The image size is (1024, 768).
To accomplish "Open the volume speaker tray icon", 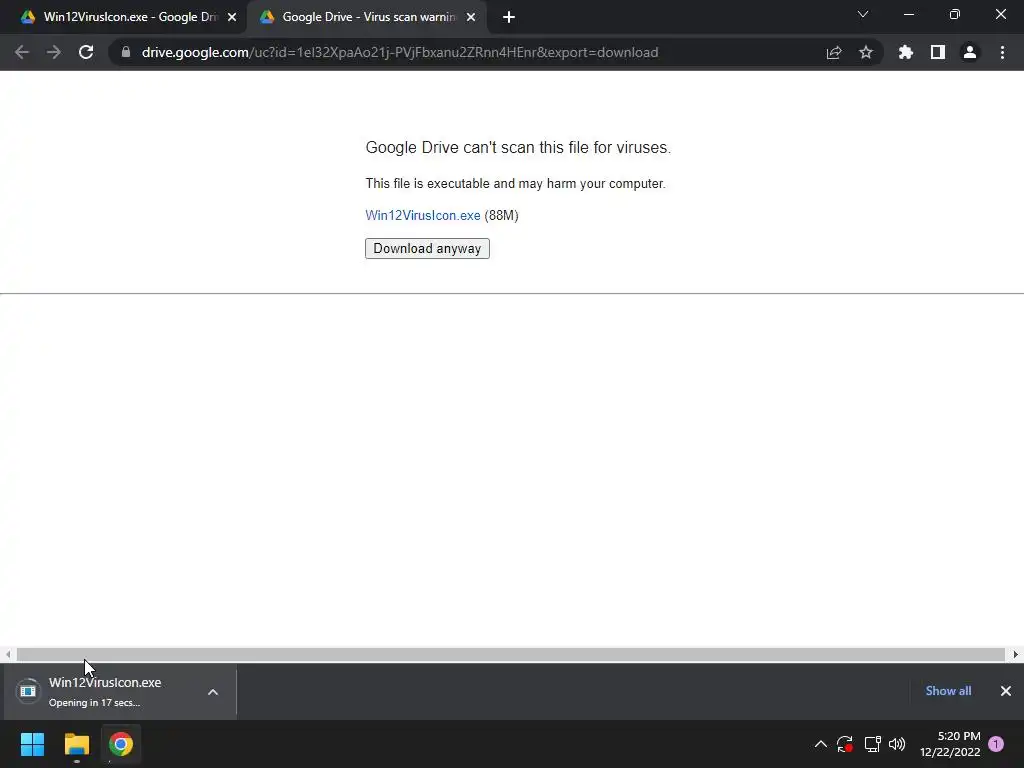I will coord(897,744).
